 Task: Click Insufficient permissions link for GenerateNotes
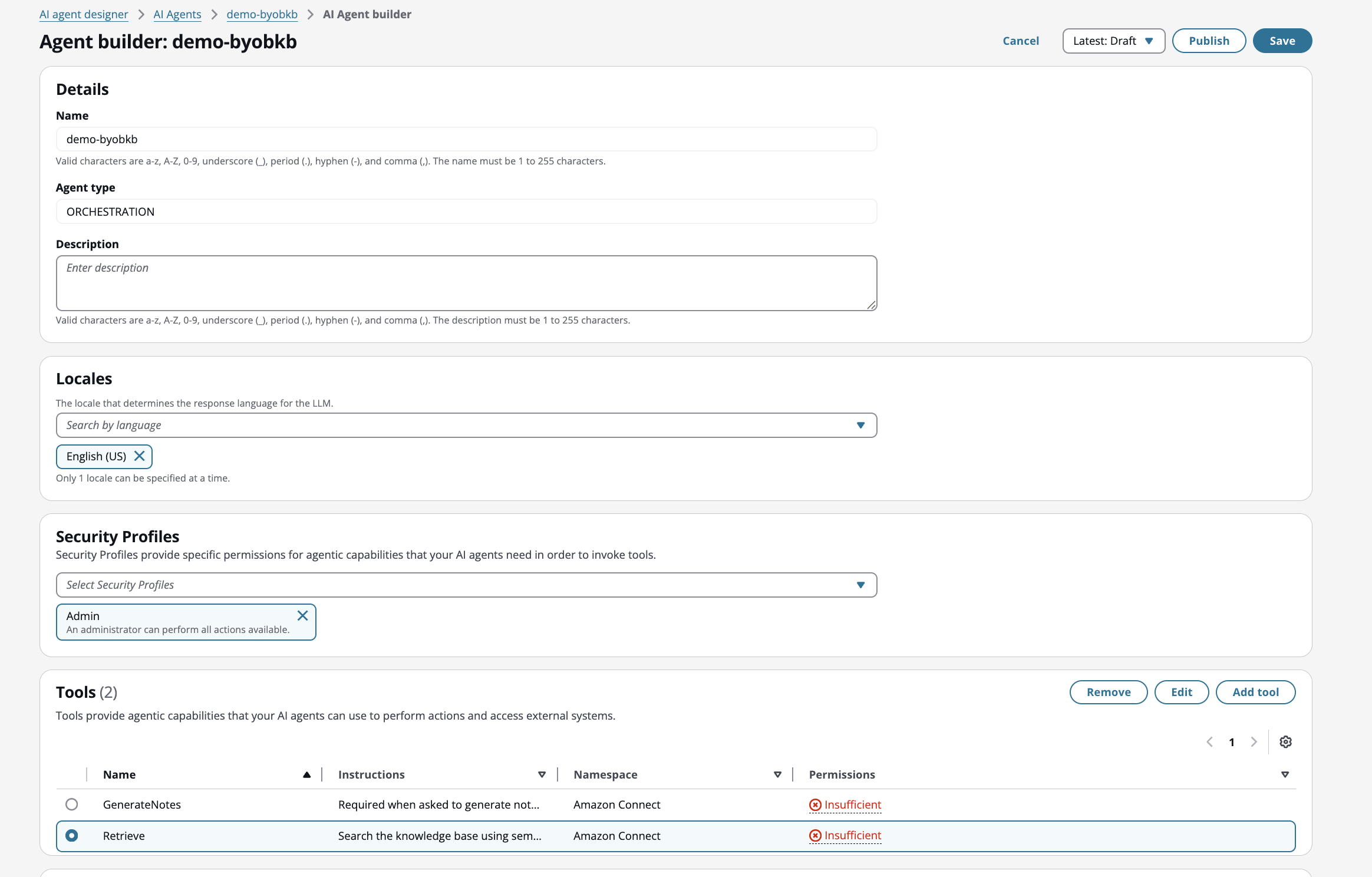(852, 805)
